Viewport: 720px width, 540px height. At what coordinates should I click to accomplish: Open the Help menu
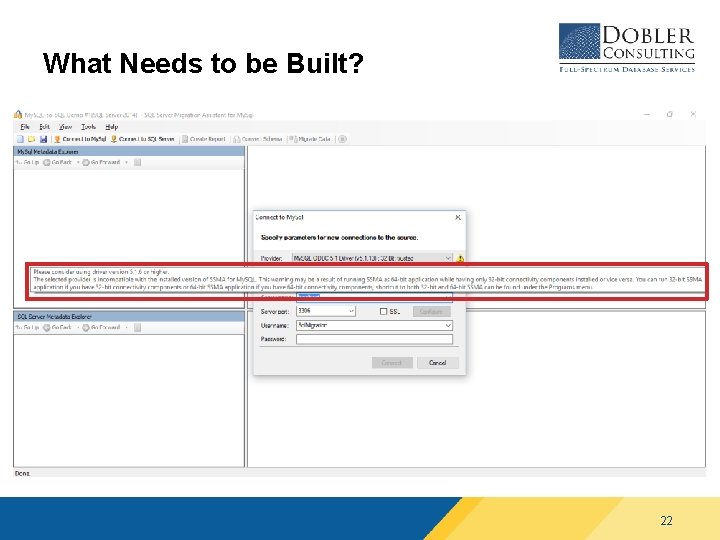[x=112, y=127]
